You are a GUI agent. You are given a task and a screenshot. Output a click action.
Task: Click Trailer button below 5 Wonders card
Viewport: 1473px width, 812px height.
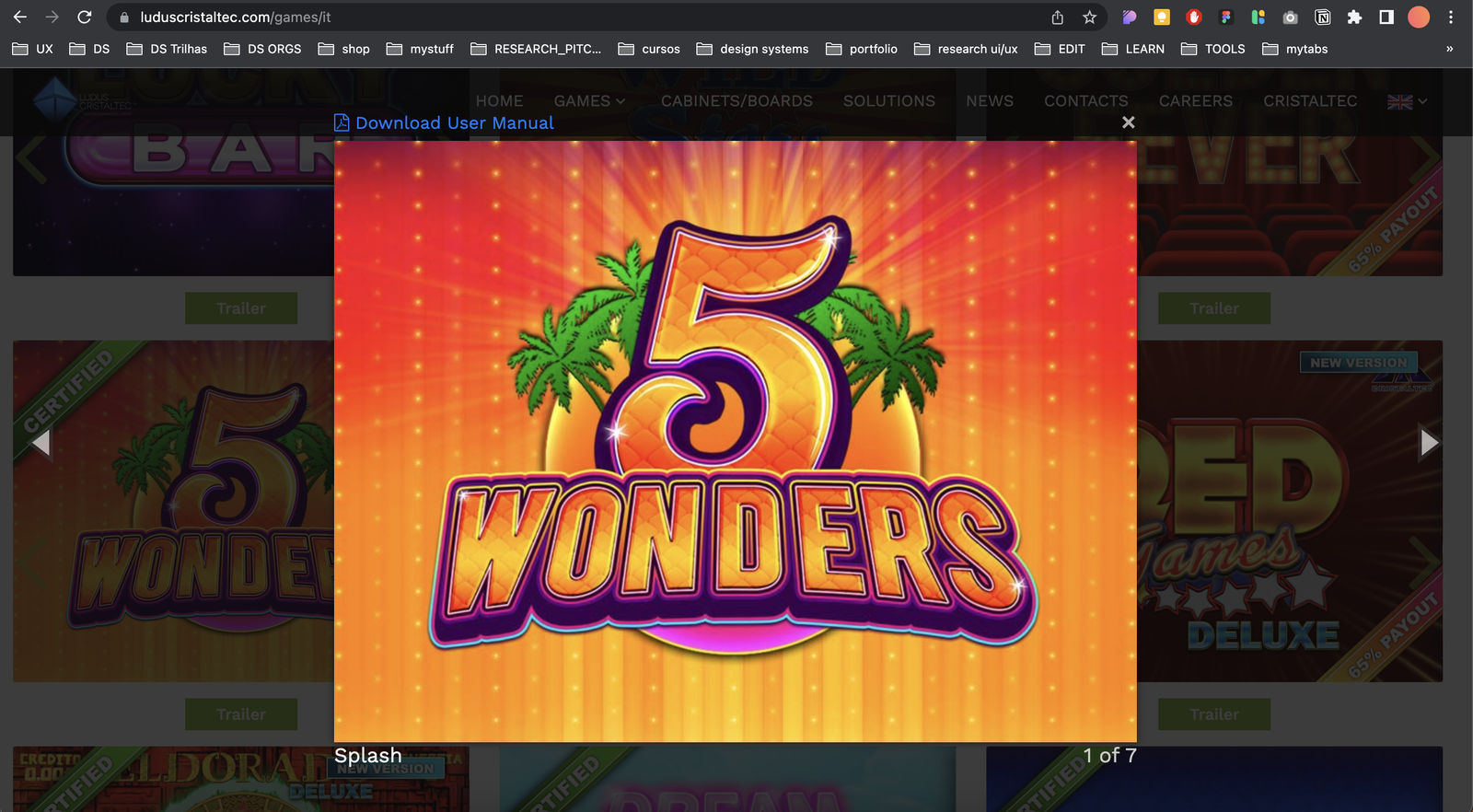pyautogui.click(x=241, y=714)
